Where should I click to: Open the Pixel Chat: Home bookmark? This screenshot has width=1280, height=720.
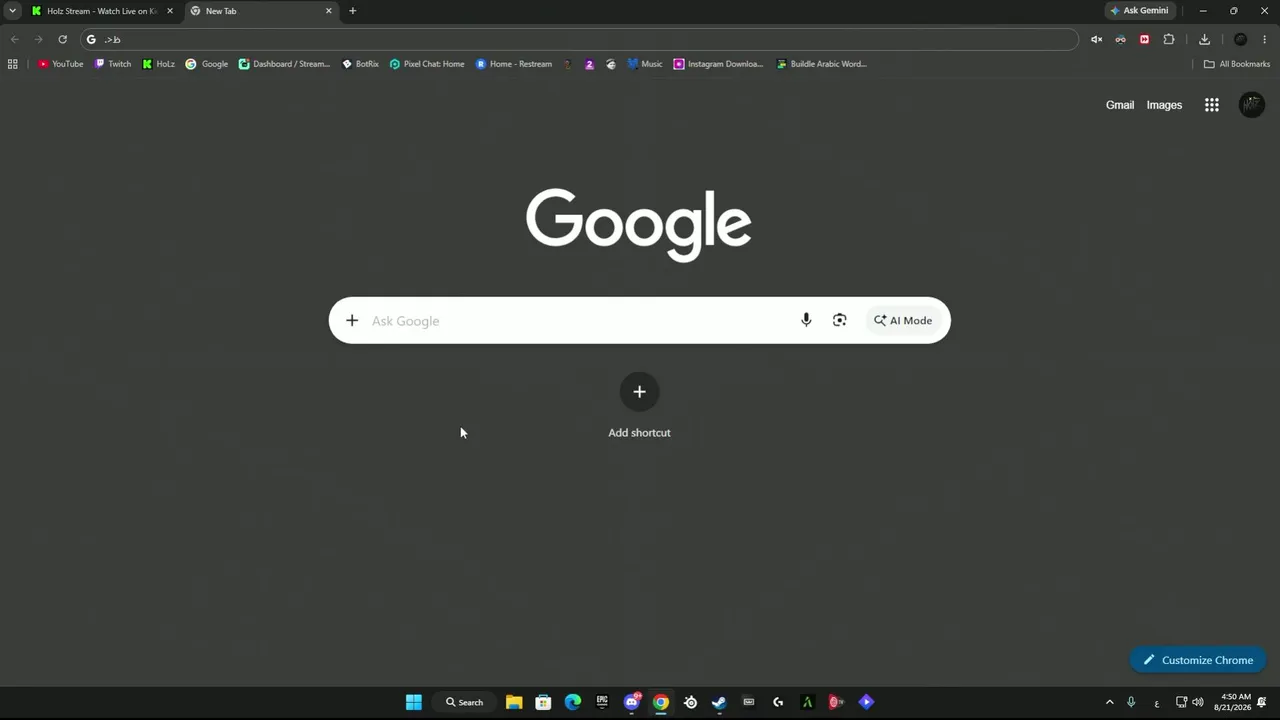[427, 64]
